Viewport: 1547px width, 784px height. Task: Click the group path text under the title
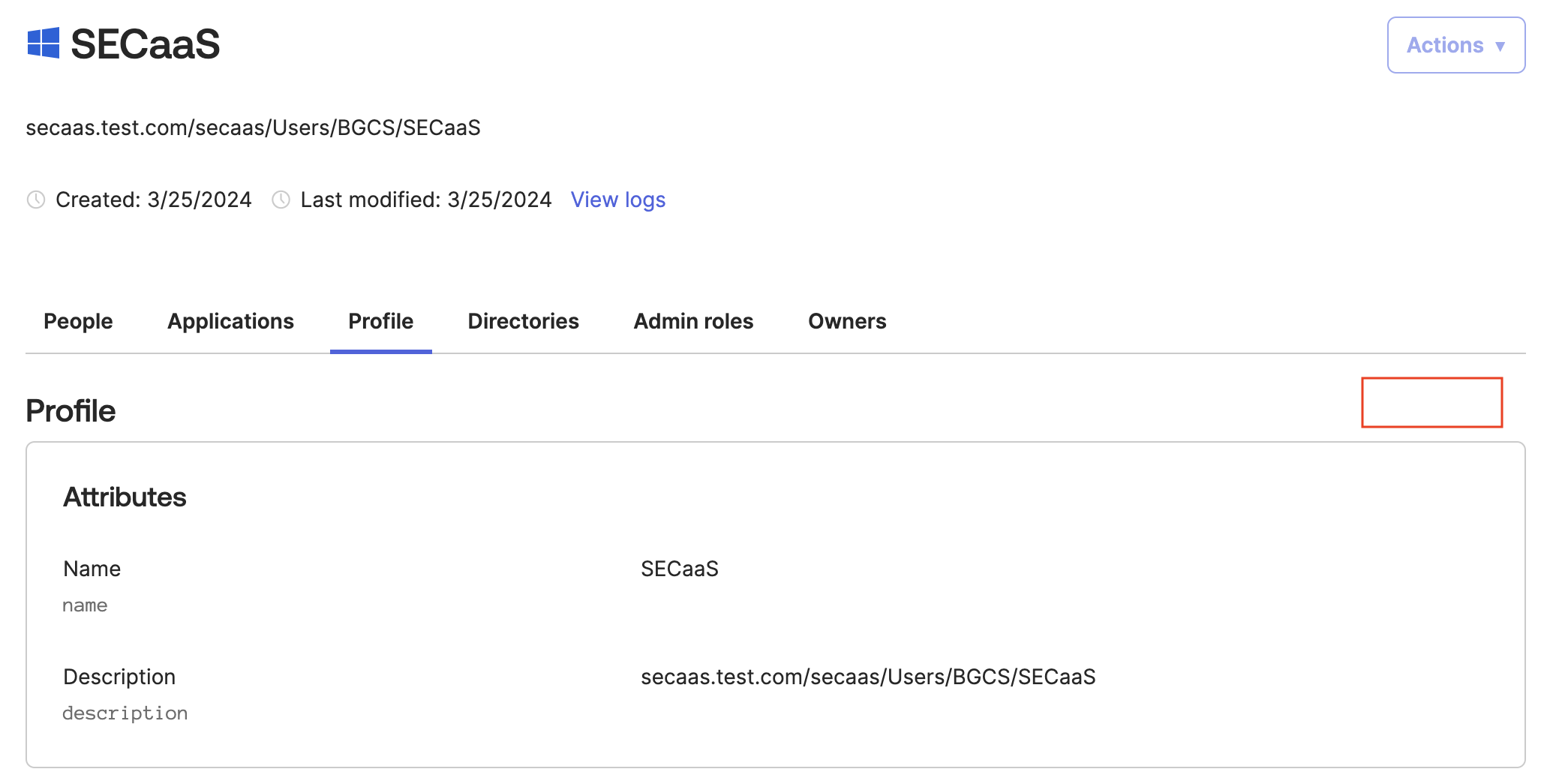click(253, 128)
